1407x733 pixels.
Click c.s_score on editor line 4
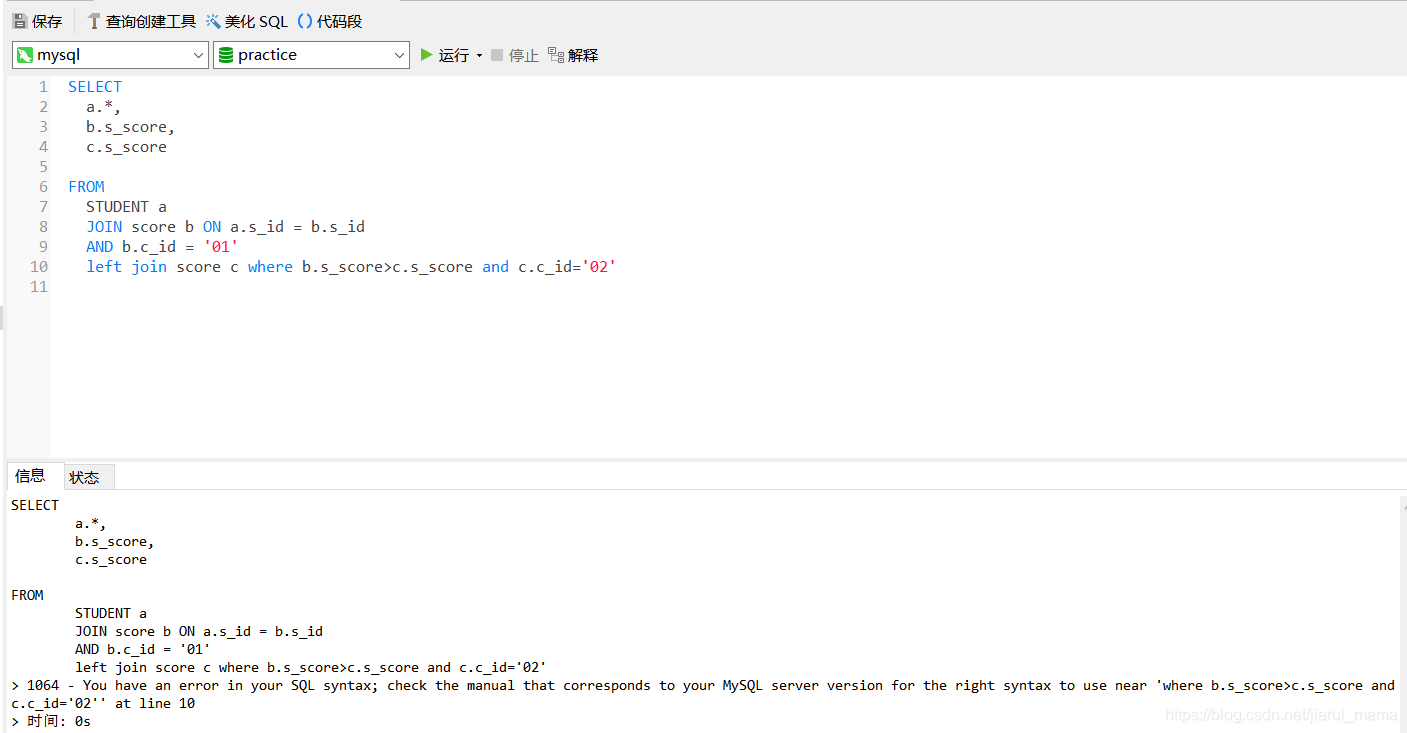click(126, 147)
